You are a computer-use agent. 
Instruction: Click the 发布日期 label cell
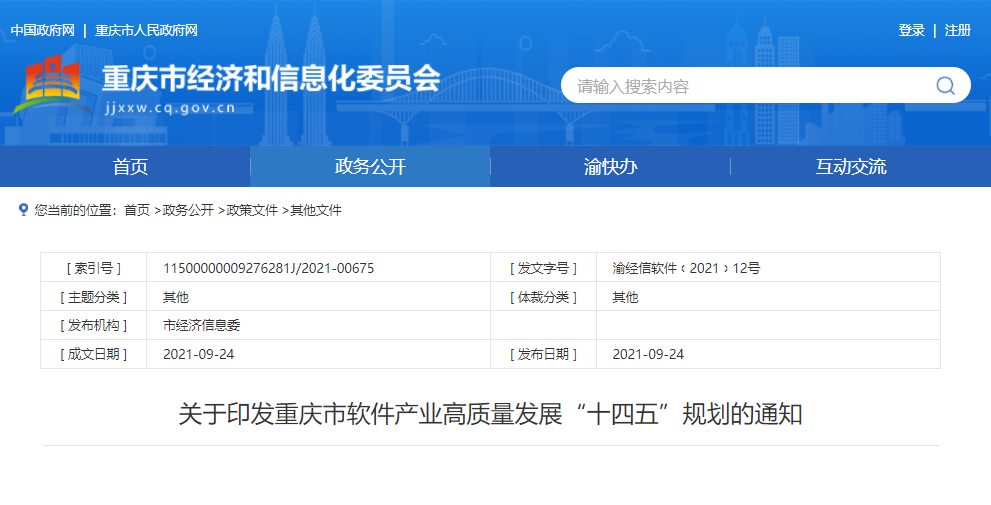(x=544, y=354)
